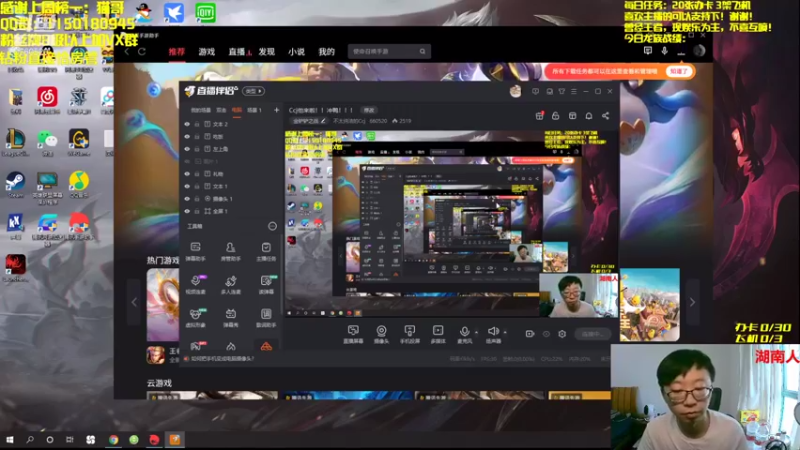
Task: Open the 游戏 tab in the game center
Action: point(207,52)
